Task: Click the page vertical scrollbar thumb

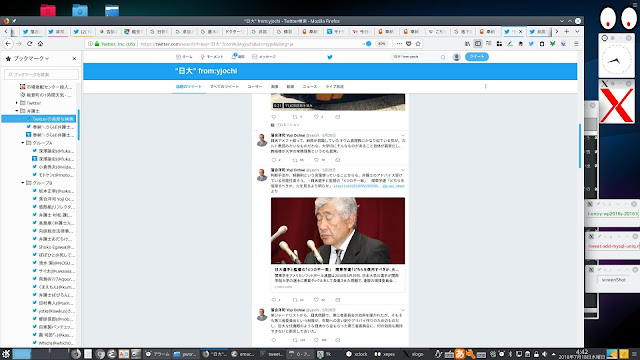Action: 580,145
